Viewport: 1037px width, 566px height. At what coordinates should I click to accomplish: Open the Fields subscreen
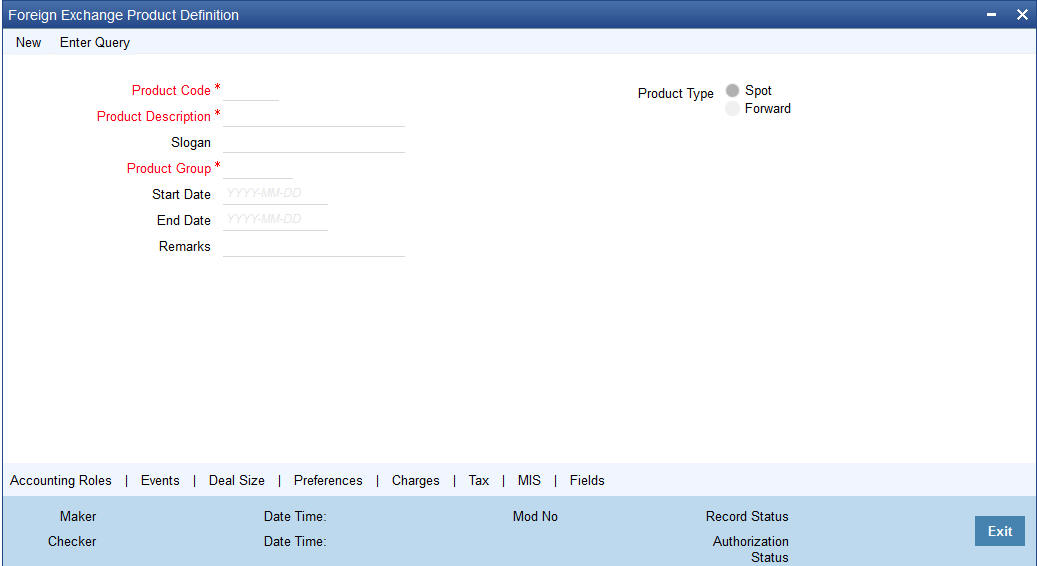pyautogui.click(x=587, y=481)
